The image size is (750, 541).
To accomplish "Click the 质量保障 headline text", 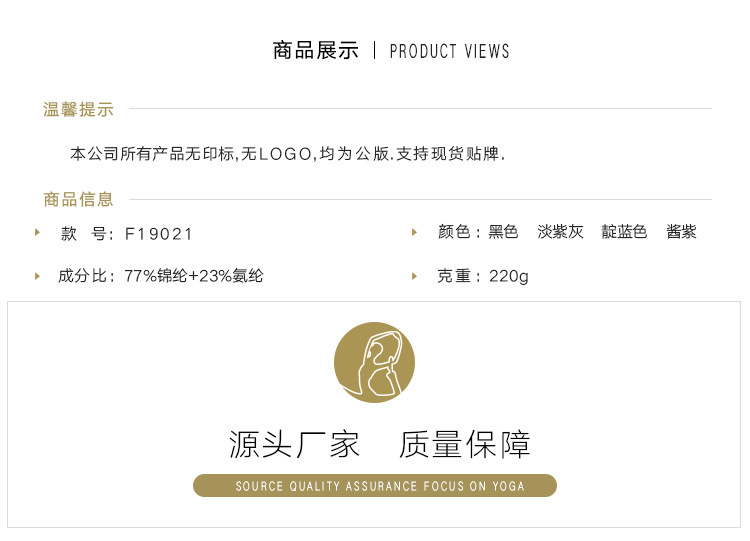I will click(x=465, y=444).
